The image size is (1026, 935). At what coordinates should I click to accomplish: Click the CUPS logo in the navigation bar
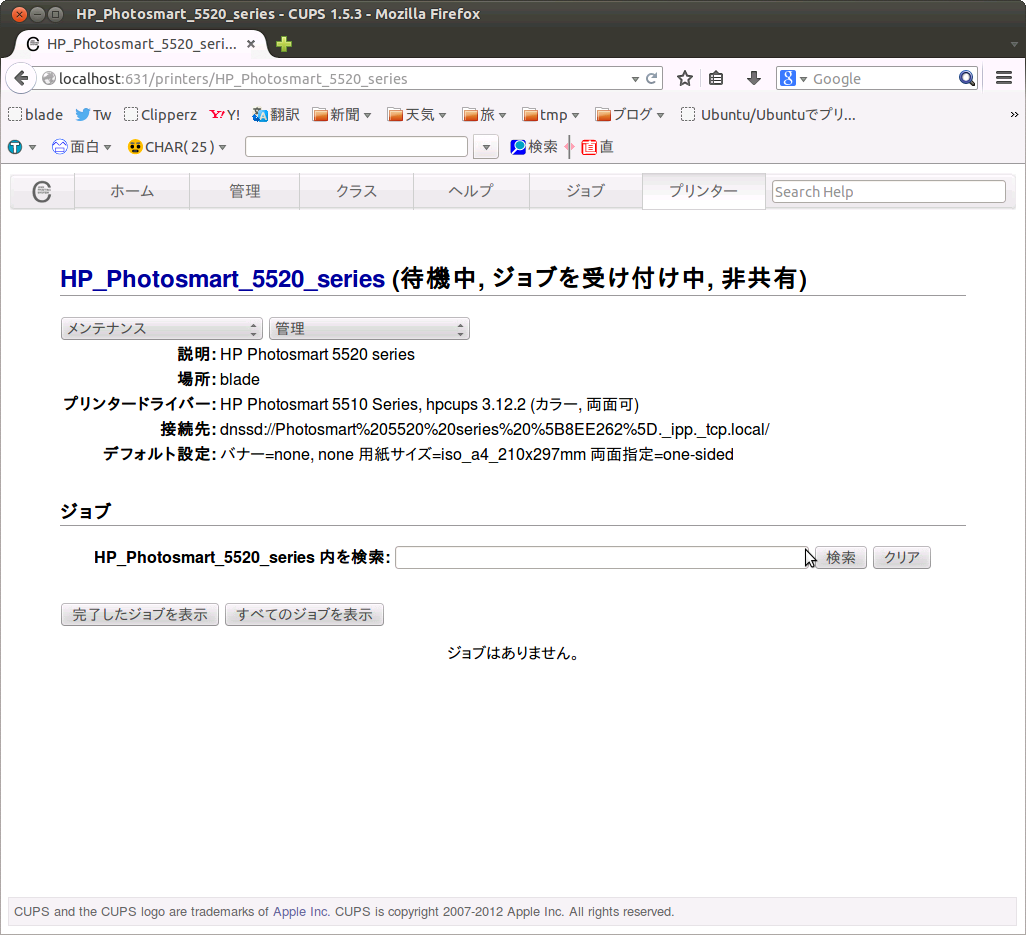[42, 192]
